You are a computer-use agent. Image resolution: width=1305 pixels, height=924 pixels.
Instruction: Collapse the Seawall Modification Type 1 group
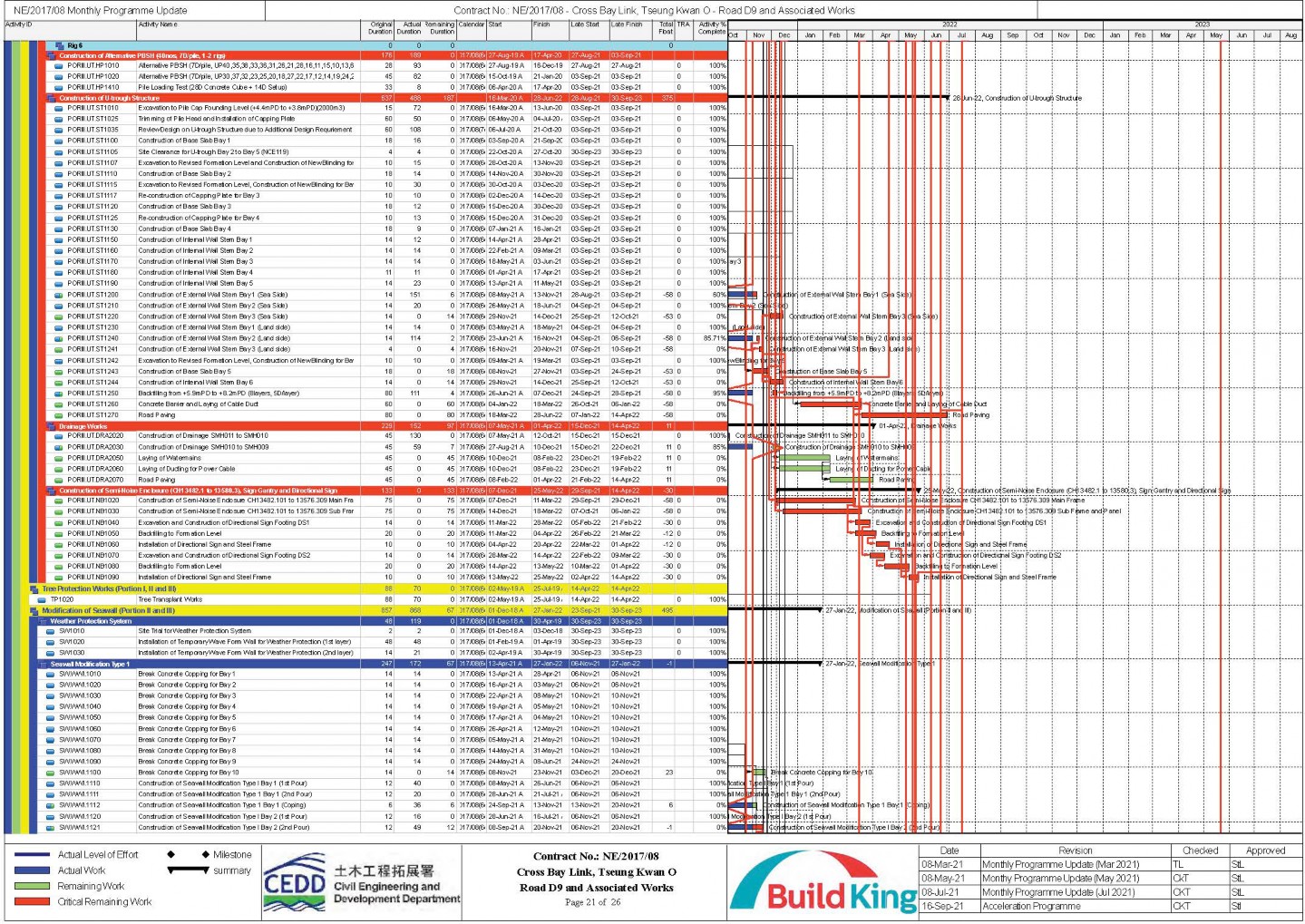tap(43, 664)
